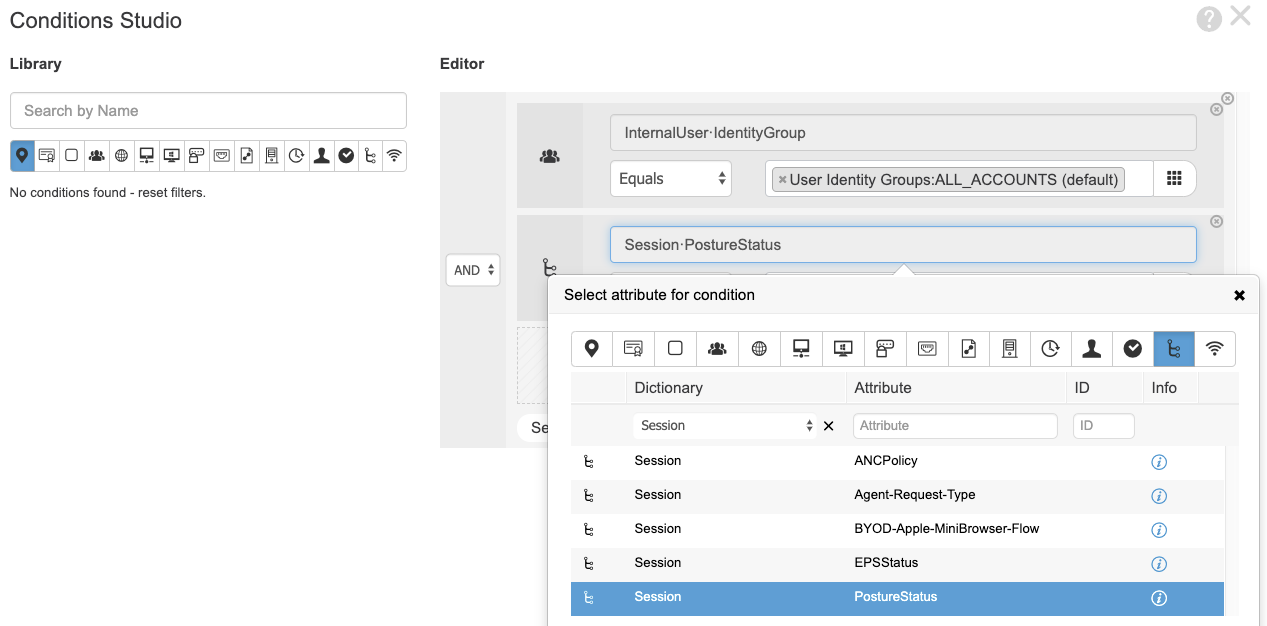Open the Equals operator dropdown

click(670, 179)
